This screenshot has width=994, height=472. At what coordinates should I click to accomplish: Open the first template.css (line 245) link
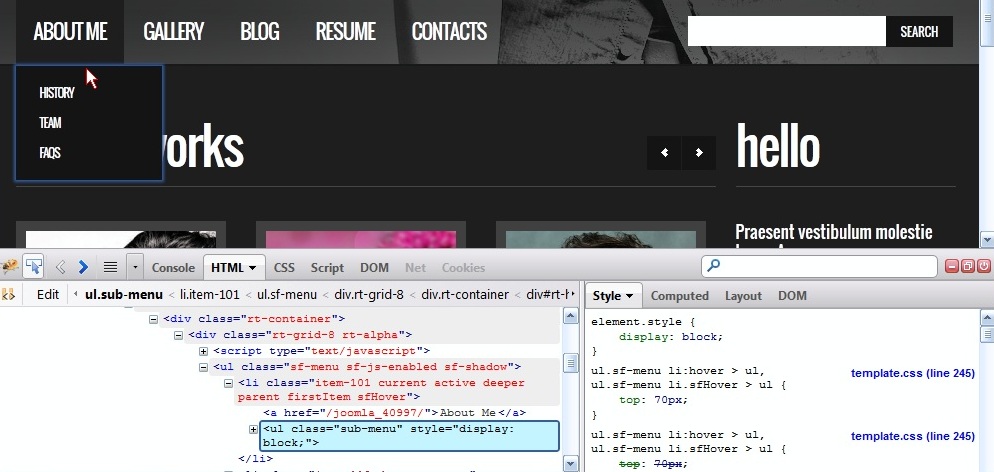click(912, 373)
